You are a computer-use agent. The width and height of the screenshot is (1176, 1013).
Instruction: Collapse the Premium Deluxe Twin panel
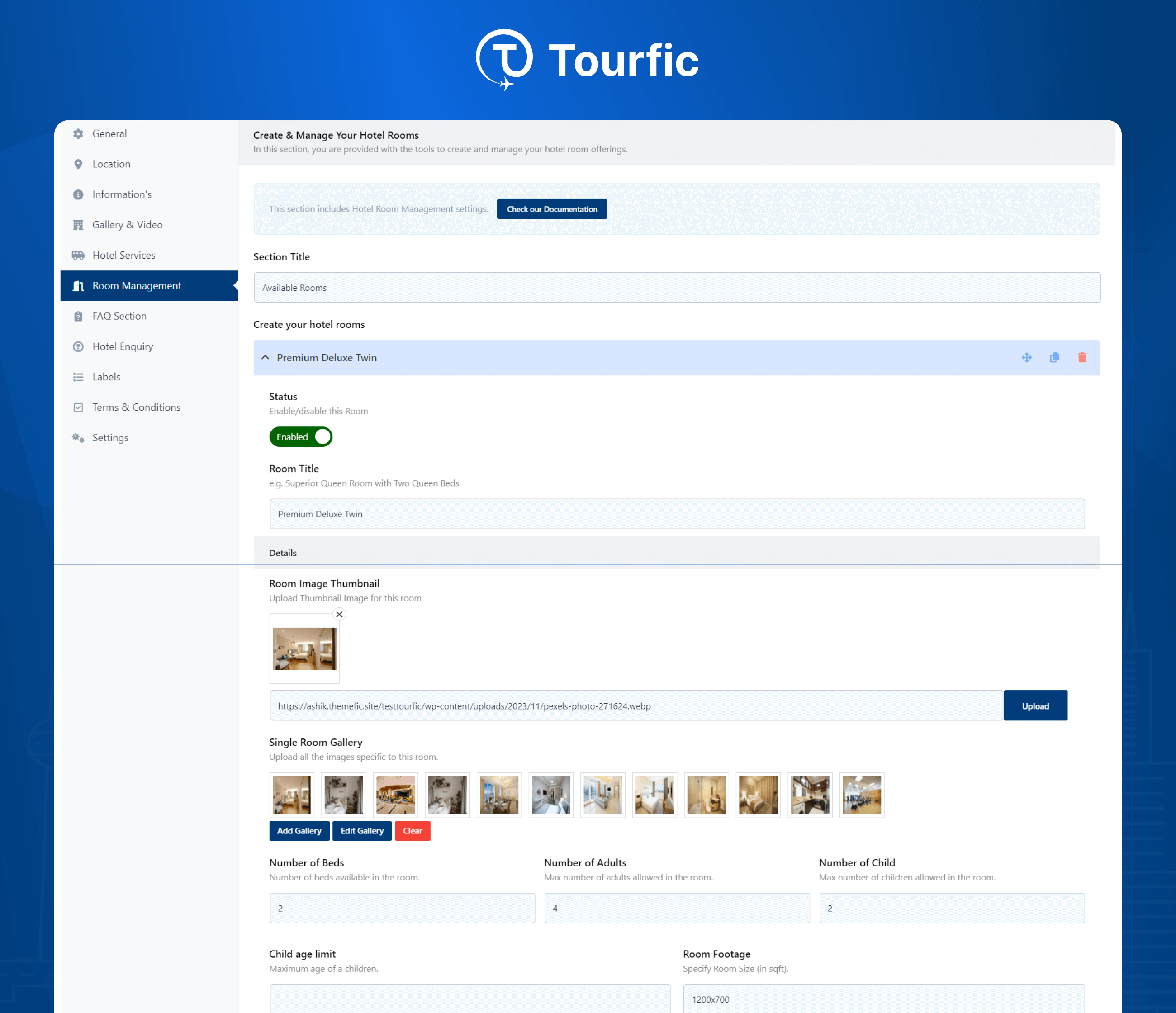pyautogui.click(x=265, y=358)
